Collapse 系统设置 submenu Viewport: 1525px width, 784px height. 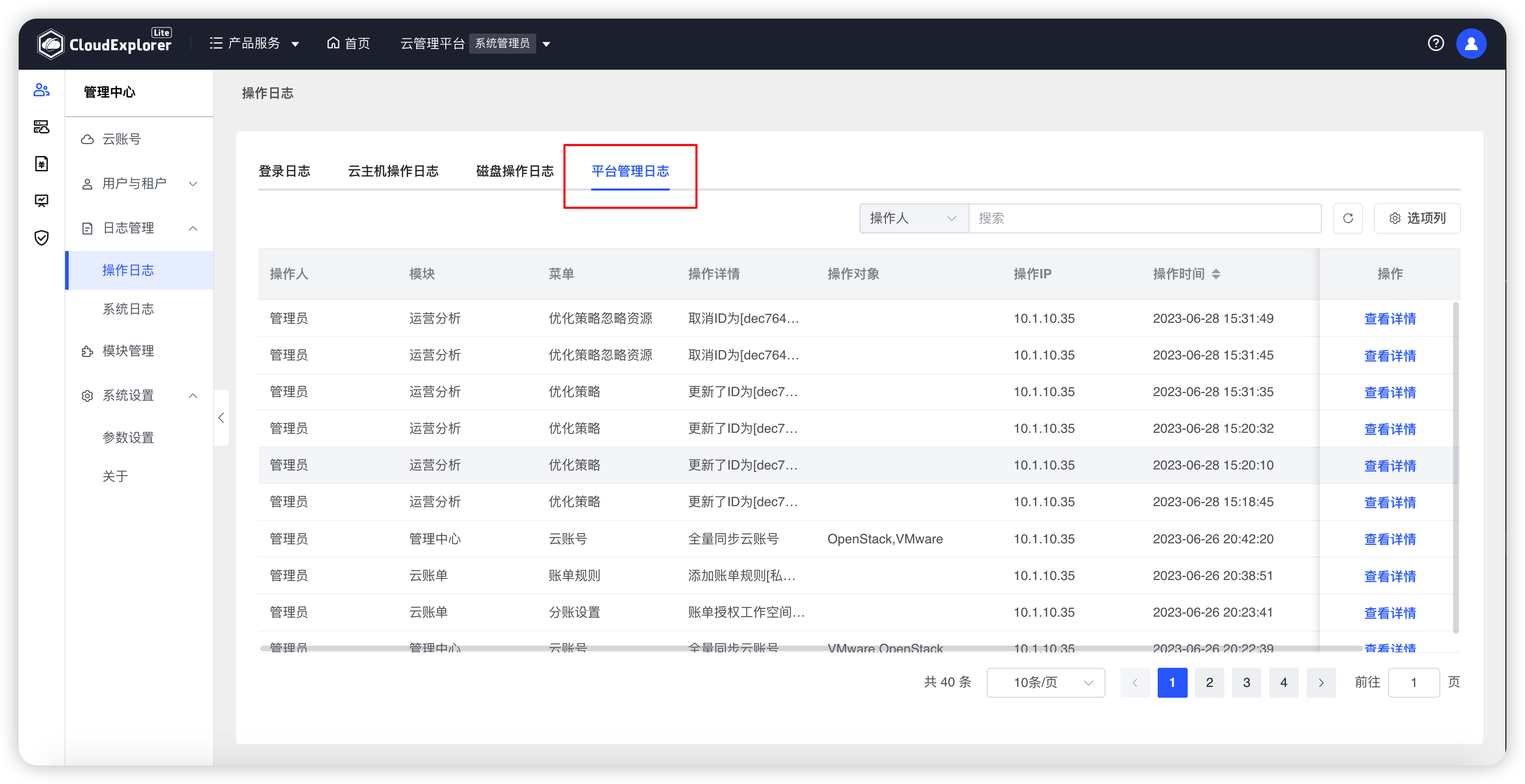[x=139, y=395]
